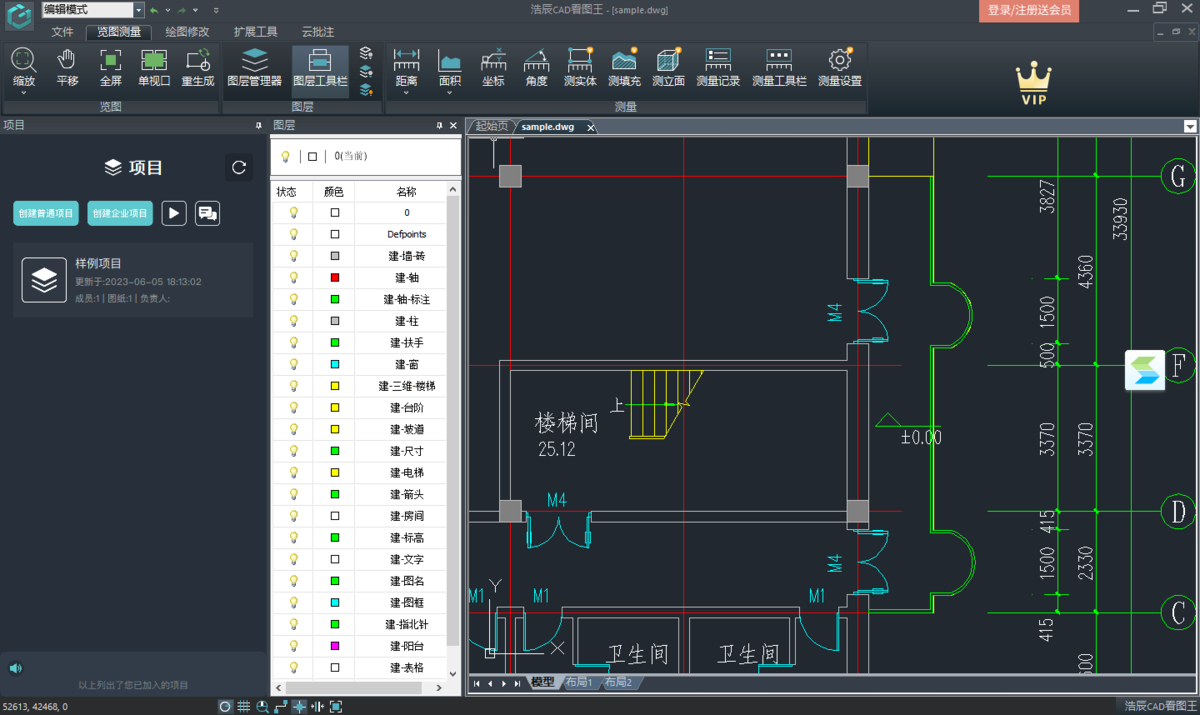Run the 重生成 regenerate command
Image resolution: width=1200 pixels, height=715 pixels.
click(198, 68)
